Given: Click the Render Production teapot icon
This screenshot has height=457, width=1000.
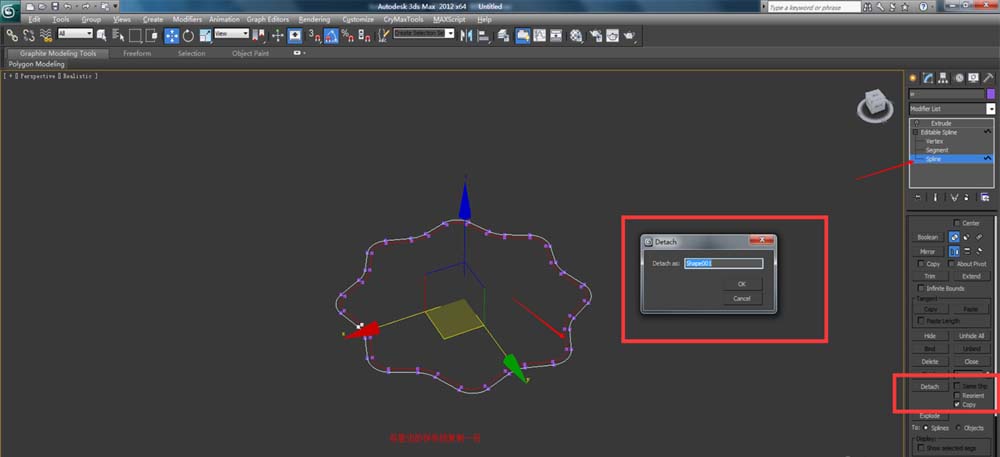Looking at the screenshot, I should 629,36.
